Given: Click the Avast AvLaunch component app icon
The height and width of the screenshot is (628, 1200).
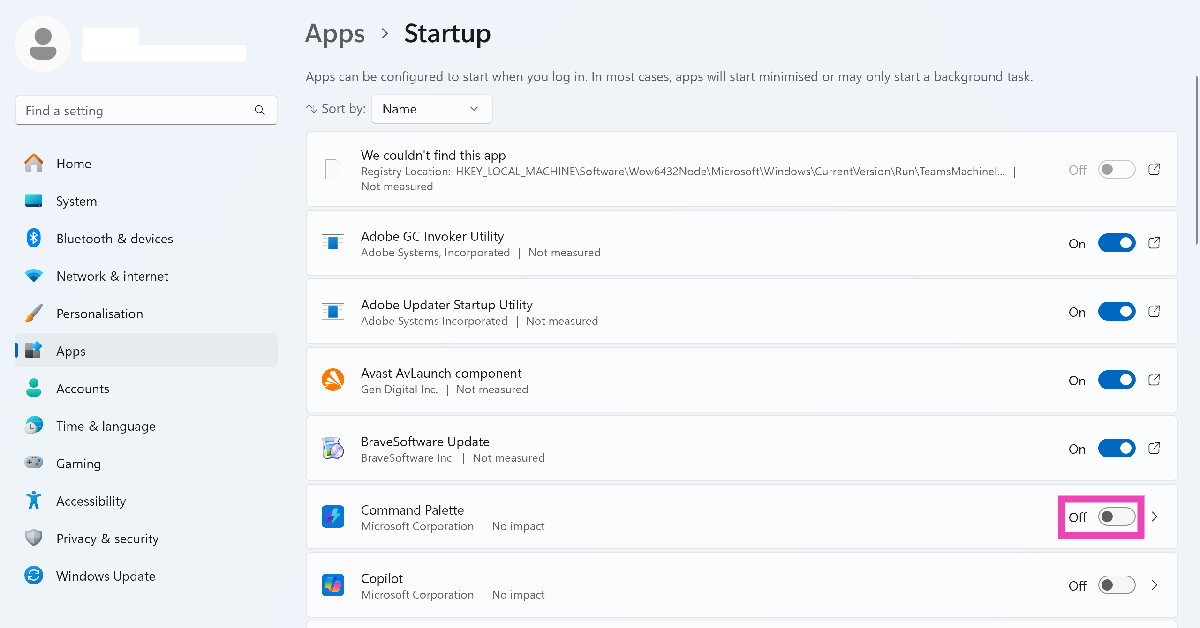Looking at the screenshot, I should pyautogui.click(x=333, y=380).
